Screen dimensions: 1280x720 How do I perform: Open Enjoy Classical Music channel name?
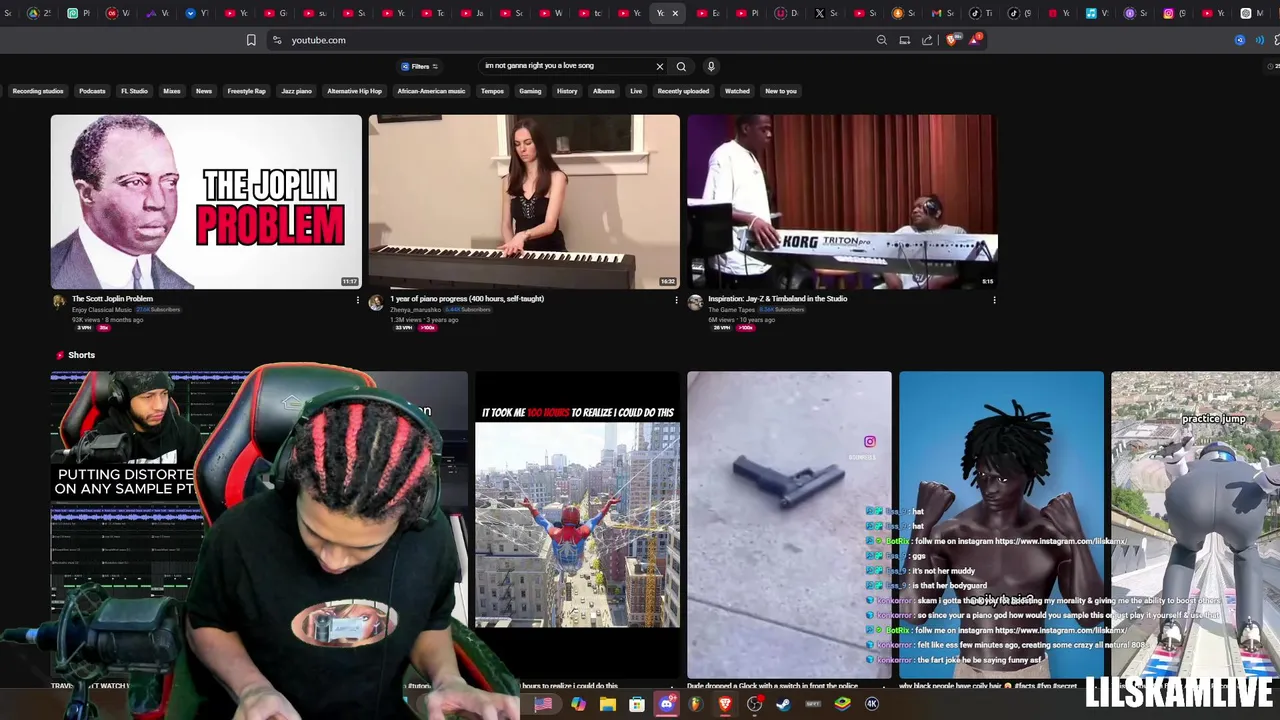(x=102, y=310)
